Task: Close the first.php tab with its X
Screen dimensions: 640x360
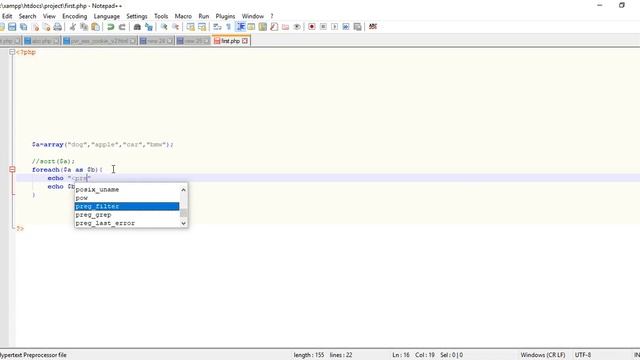Action: pos(244,41)
